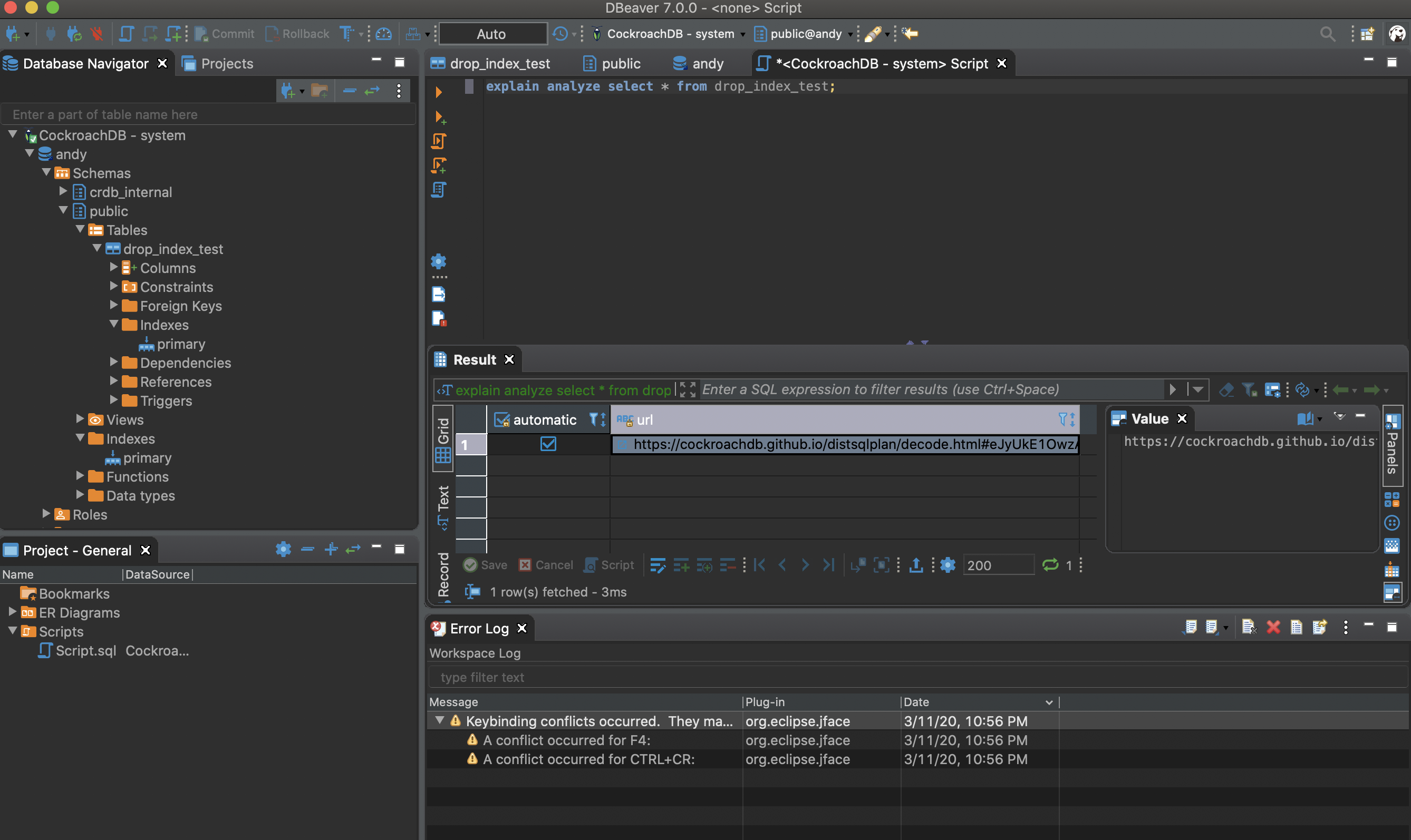
Task: Click the red delete log icon in Error Log
Action: point(1273,627)
